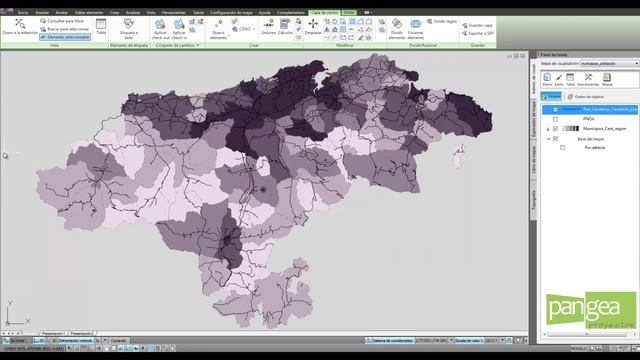Open the Complementos ribbon tab
Viewport: 640px width, 360px height.
pos(291,13)
